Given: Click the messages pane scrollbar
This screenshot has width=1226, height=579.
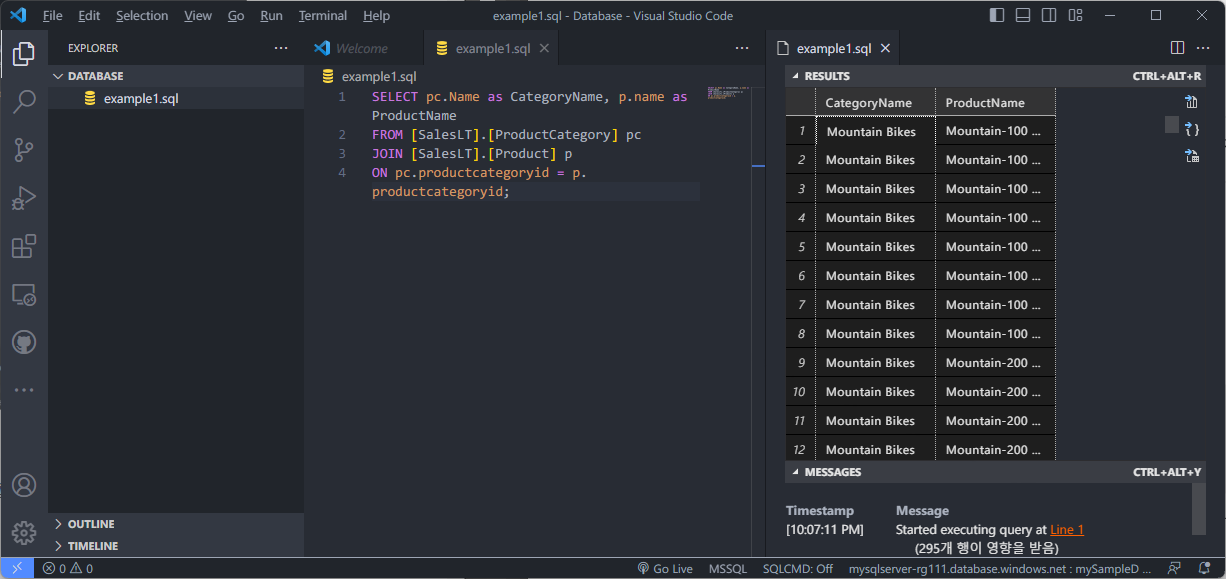Looking at the screenshot, I should [1198, 510].
